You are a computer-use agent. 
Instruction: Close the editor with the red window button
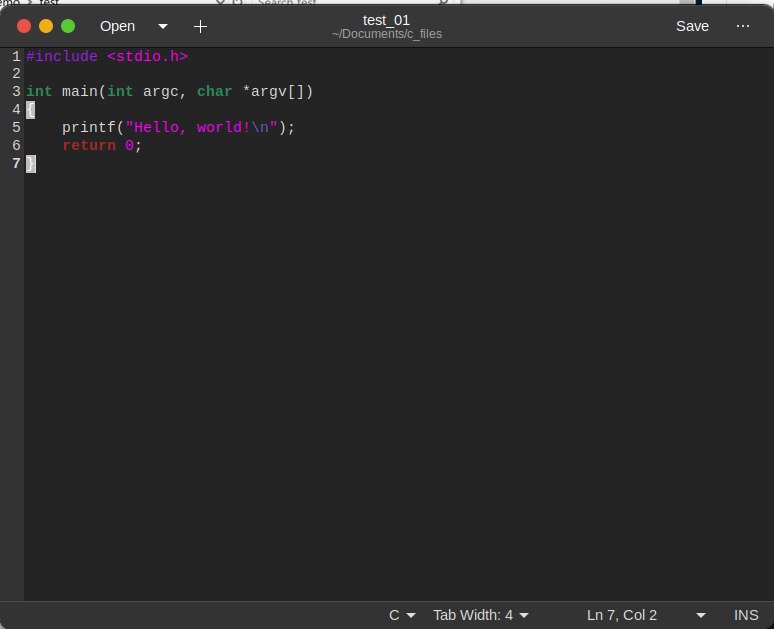[x=24, y=26]
